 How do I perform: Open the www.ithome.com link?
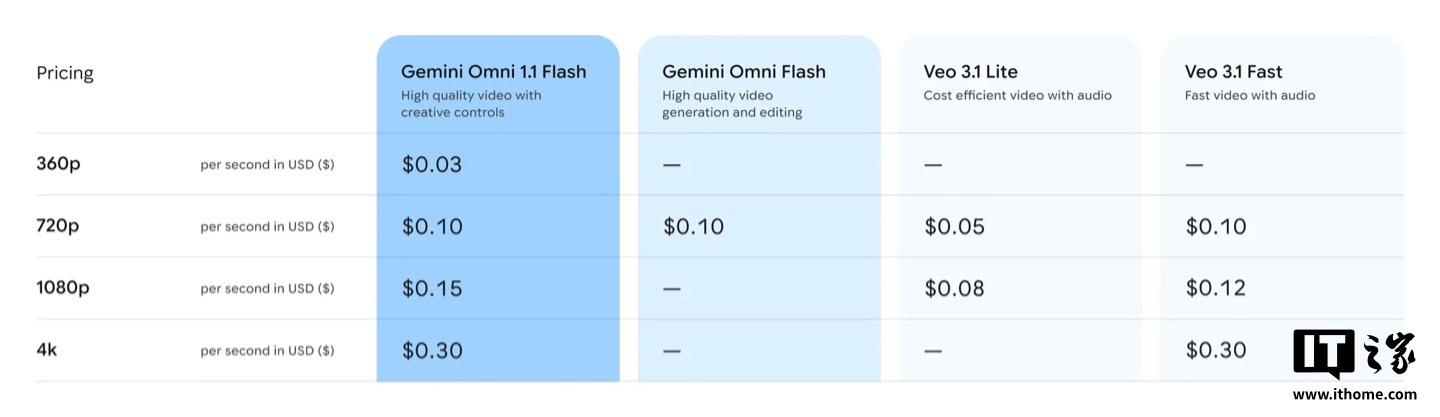tap(1354, 395)
